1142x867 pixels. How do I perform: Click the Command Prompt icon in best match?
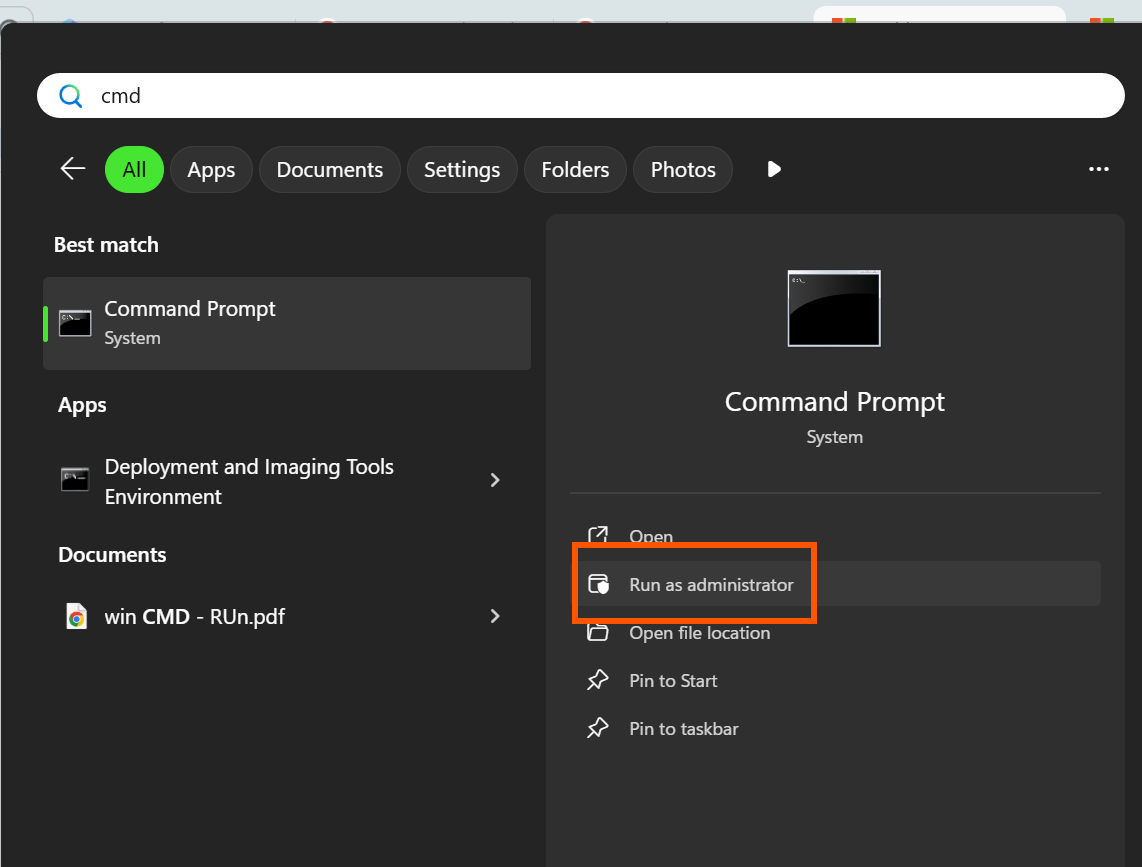coord(75,323)
